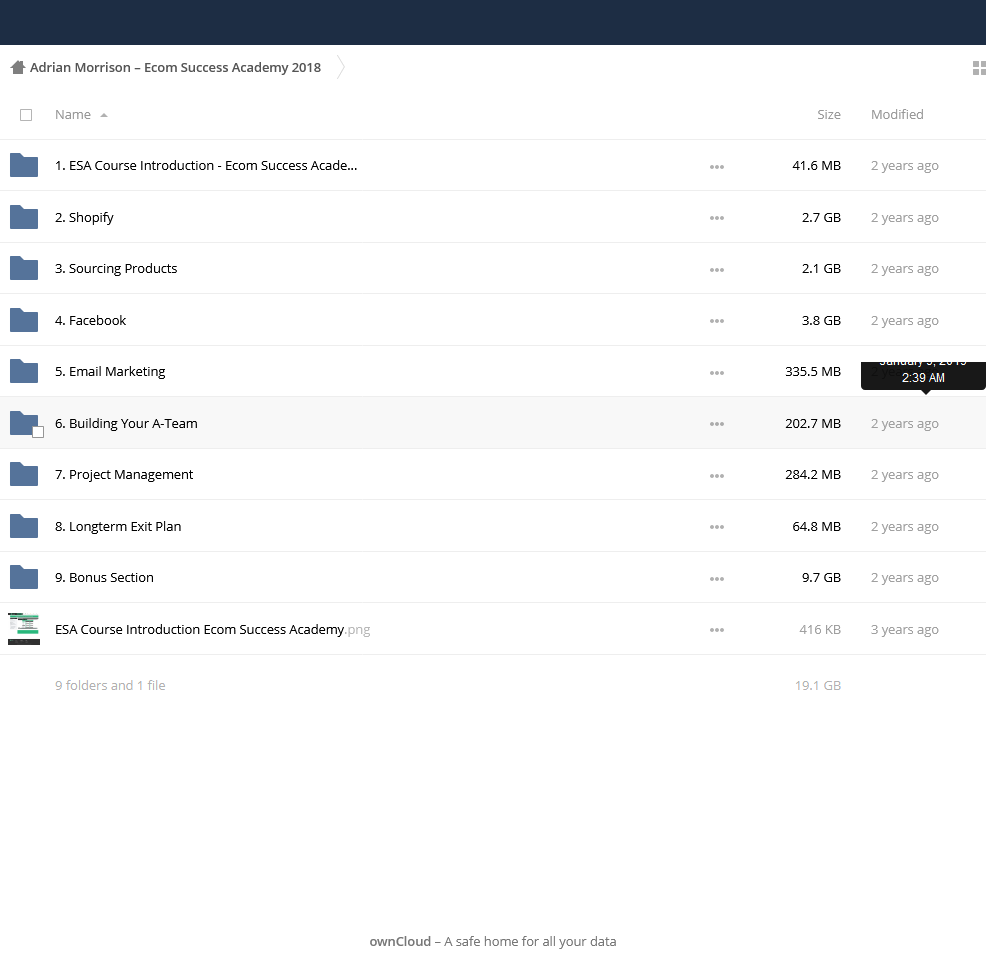
Task: Open the more actions dots for 3. Sourcing Products
Action: (x=717, y=270)
